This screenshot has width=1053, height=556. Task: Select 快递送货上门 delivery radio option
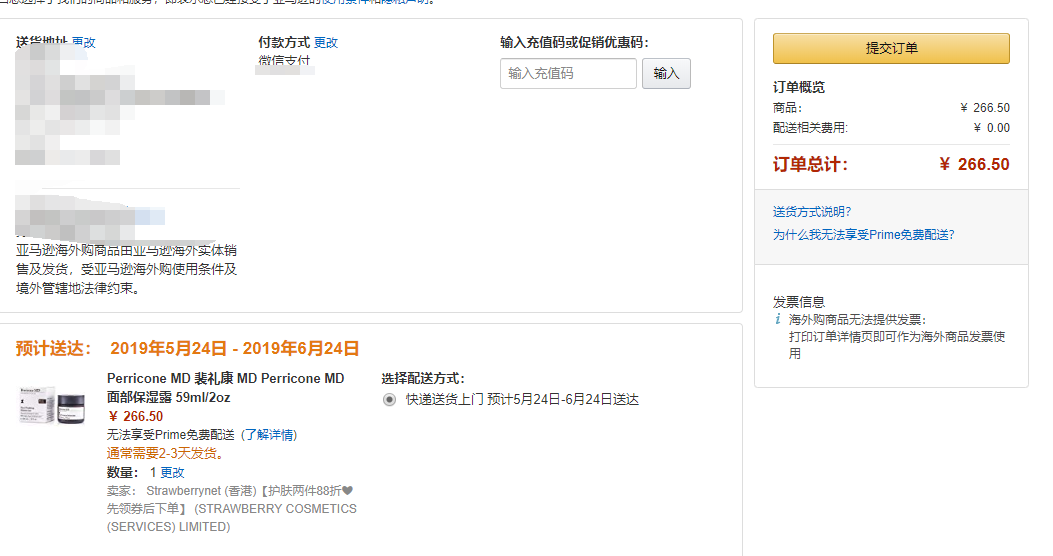pyautogui.click(x=389, y=400)
